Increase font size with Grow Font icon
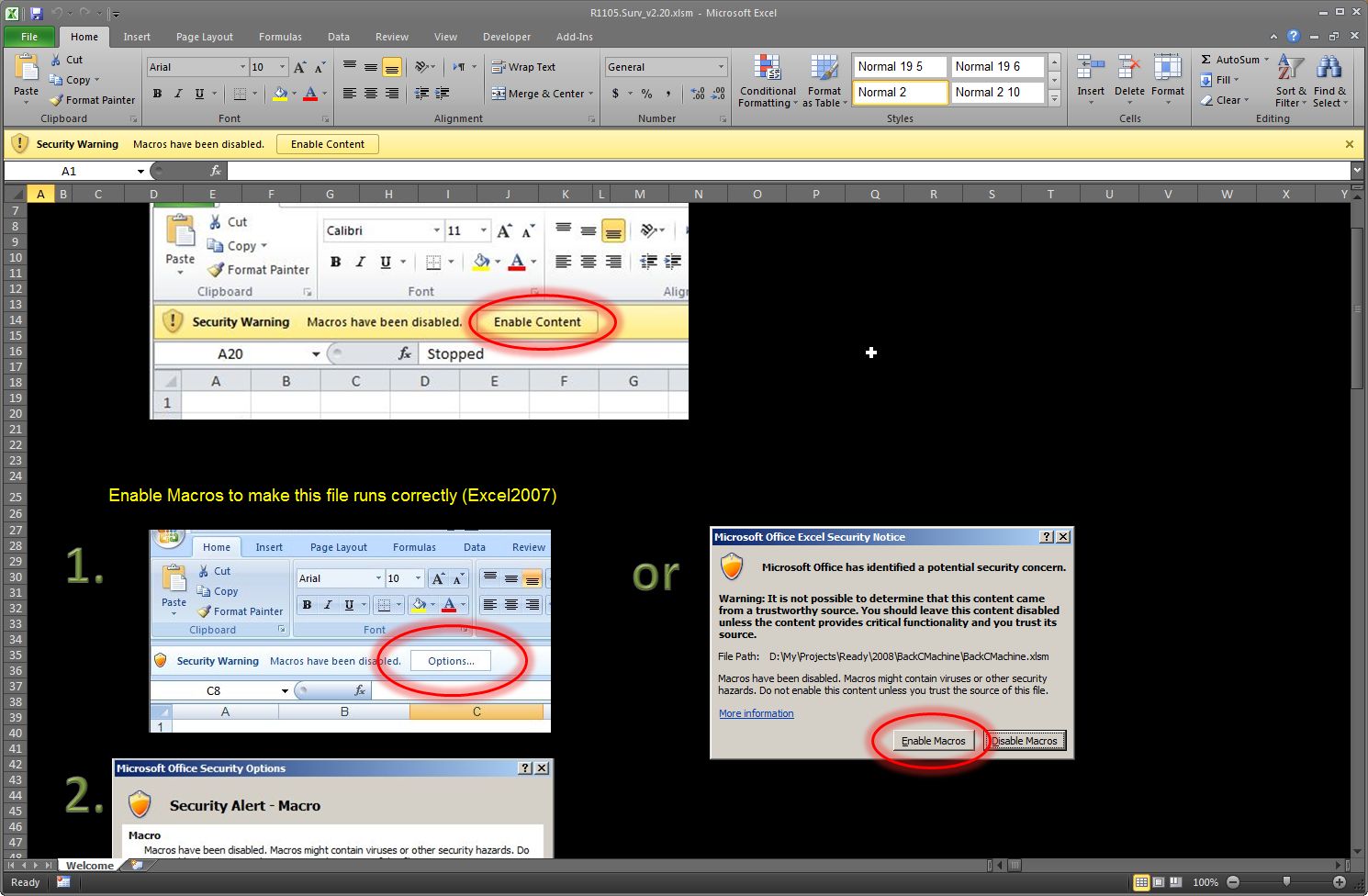The height and width of the screenshot is (896, 1368). [x=299, y=67]
